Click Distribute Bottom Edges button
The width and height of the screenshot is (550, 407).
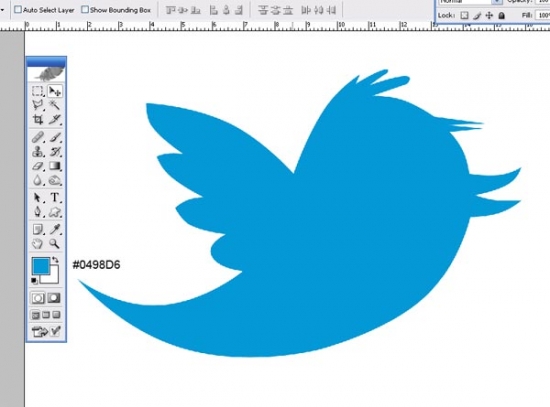click(x=288, y=11)
